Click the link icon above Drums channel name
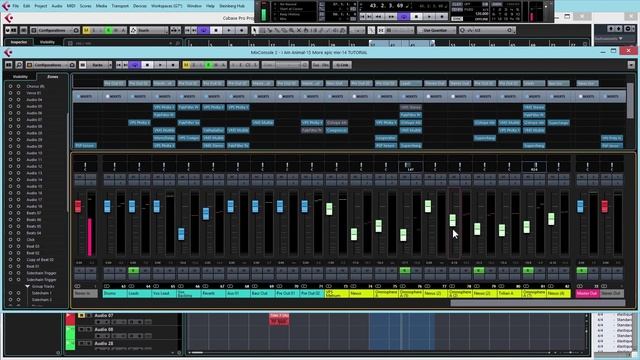640x360 pixels. coord(107,286)
